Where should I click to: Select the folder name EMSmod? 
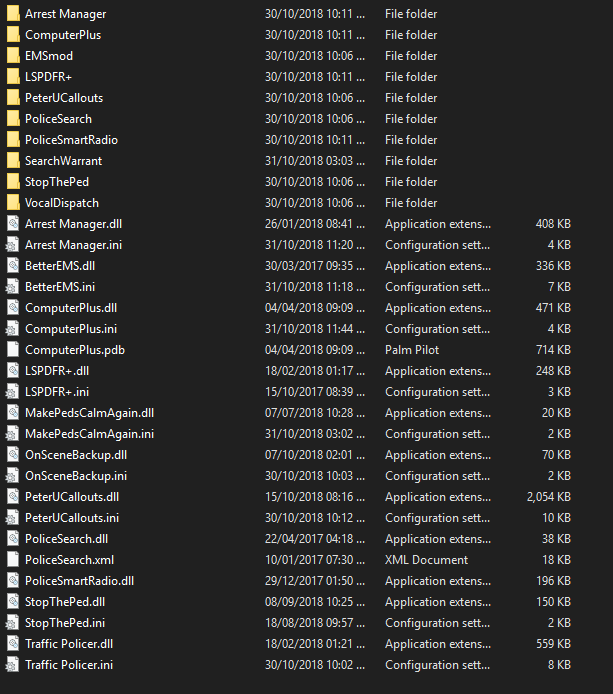tap(49, 56)
